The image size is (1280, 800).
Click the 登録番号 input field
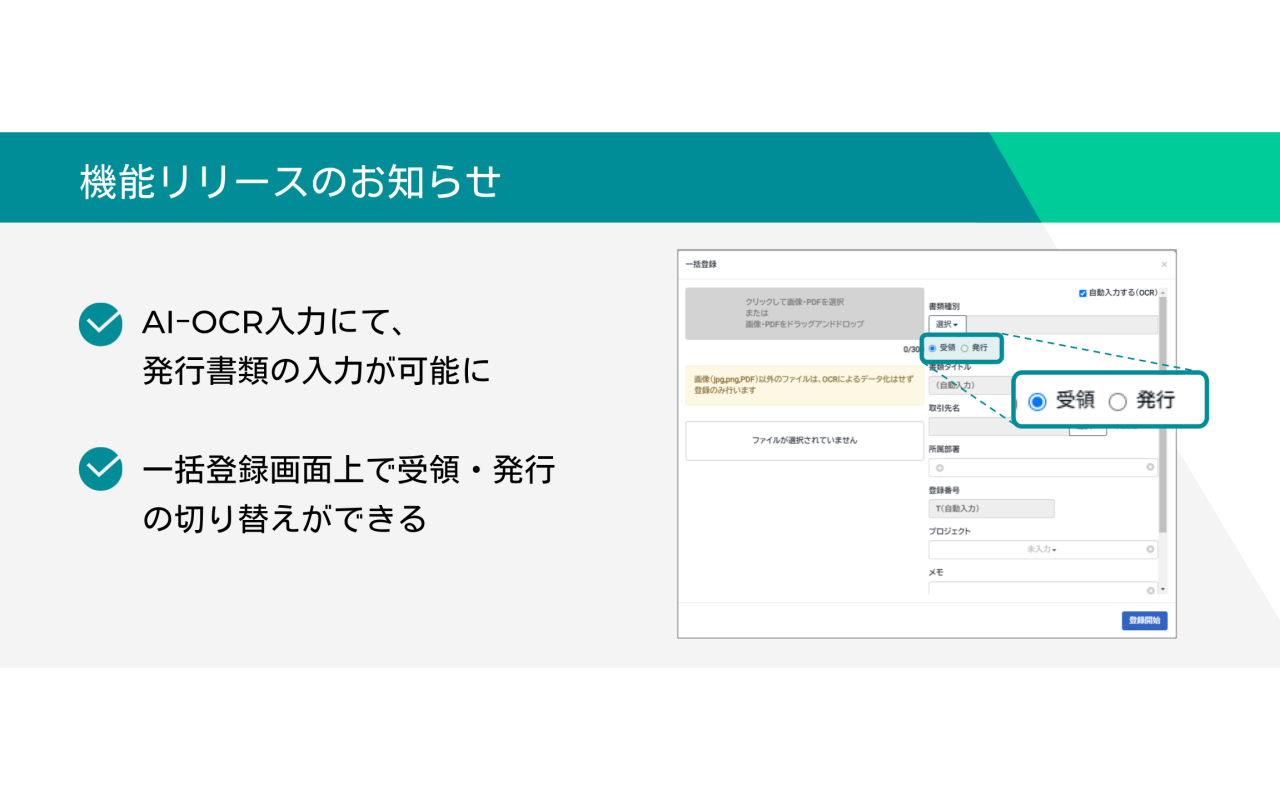(991, 509)
